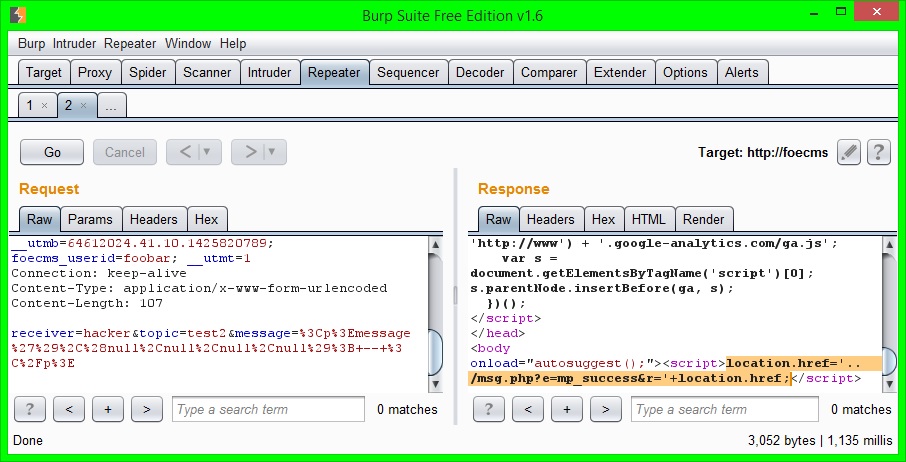906x462 pixels.
Task: Switch to the Scanner tab
Action: pos(207,72)
